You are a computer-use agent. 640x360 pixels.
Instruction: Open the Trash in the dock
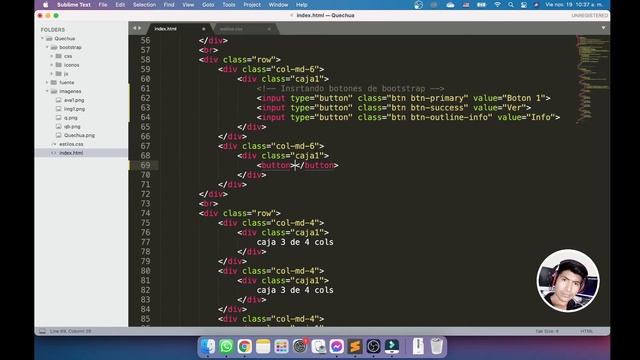pyautogui.click(x=436, y=346)
